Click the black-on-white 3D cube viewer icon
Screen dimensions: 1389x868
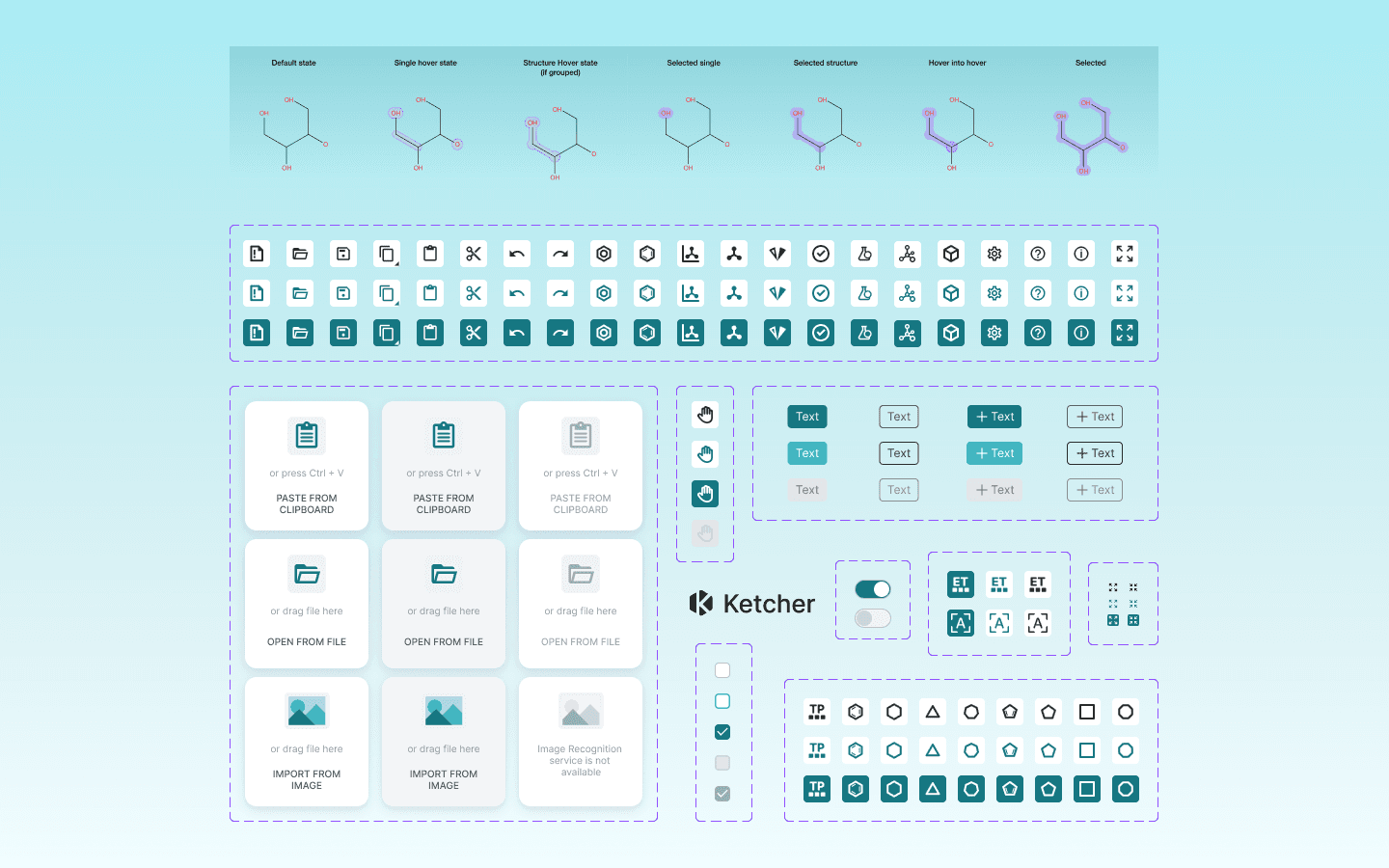point(951,254)
